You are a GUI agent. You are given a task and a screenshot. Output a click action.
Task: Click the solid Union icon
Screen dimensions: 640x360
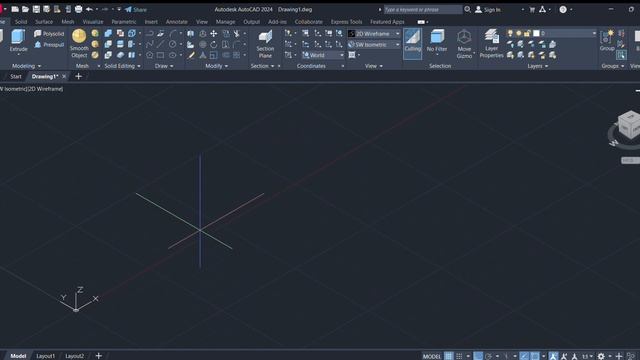click(108, 33)
